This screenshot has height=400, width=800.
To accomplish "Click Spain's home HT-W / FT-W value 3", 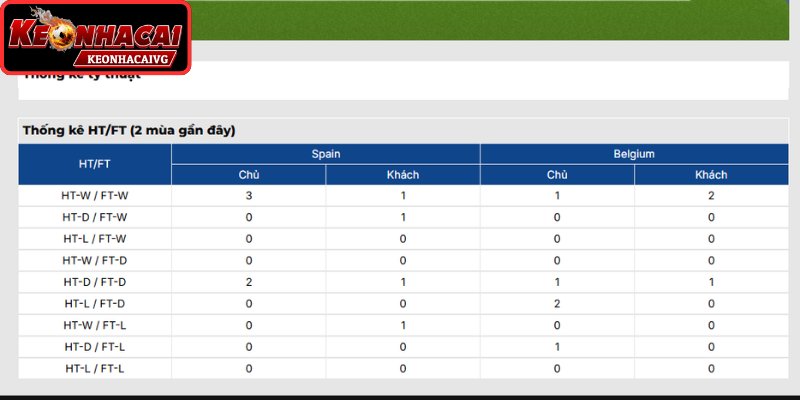I will pyautogui.click(x=249, y=196).
